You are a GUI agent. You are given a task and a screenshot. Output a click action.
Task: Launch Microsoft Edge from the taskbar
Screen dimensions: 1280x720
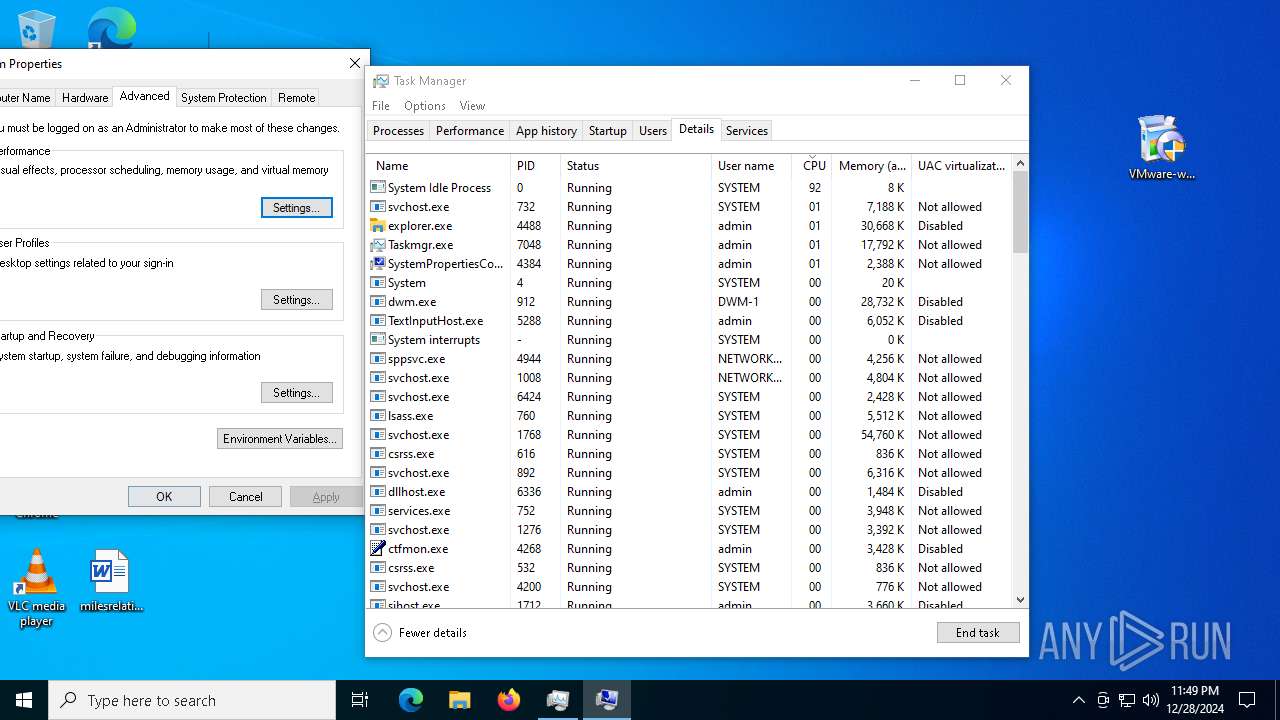click(411, 700)
